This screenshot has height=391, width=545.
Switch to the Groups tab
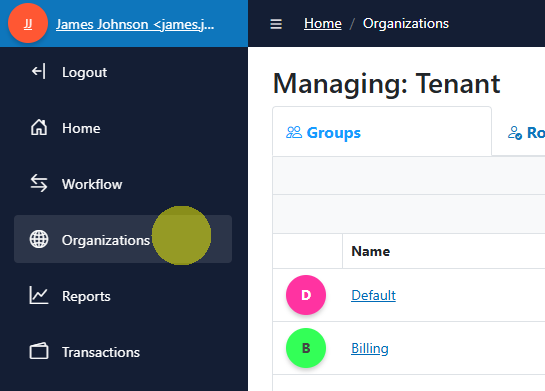point(382,132)
